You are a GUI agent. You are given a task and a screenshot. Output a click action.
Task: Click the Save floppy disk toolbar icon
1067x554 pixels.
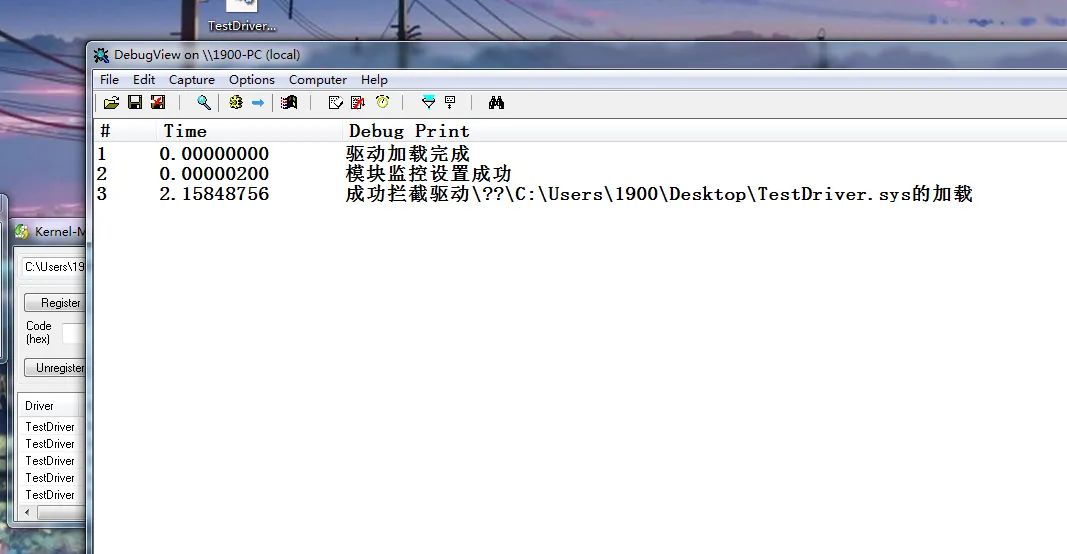(x=135, y=103)
